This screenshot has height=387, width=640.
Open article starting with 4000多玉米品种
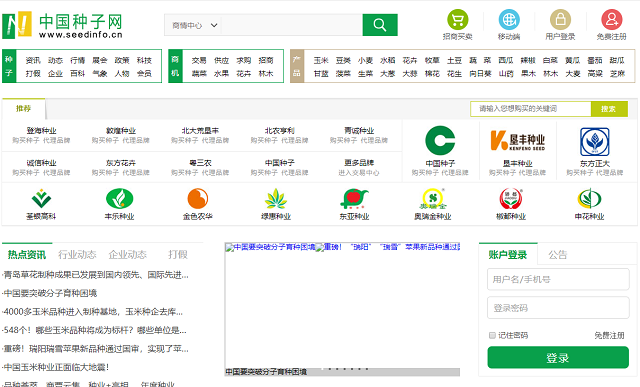coord(93,312)
